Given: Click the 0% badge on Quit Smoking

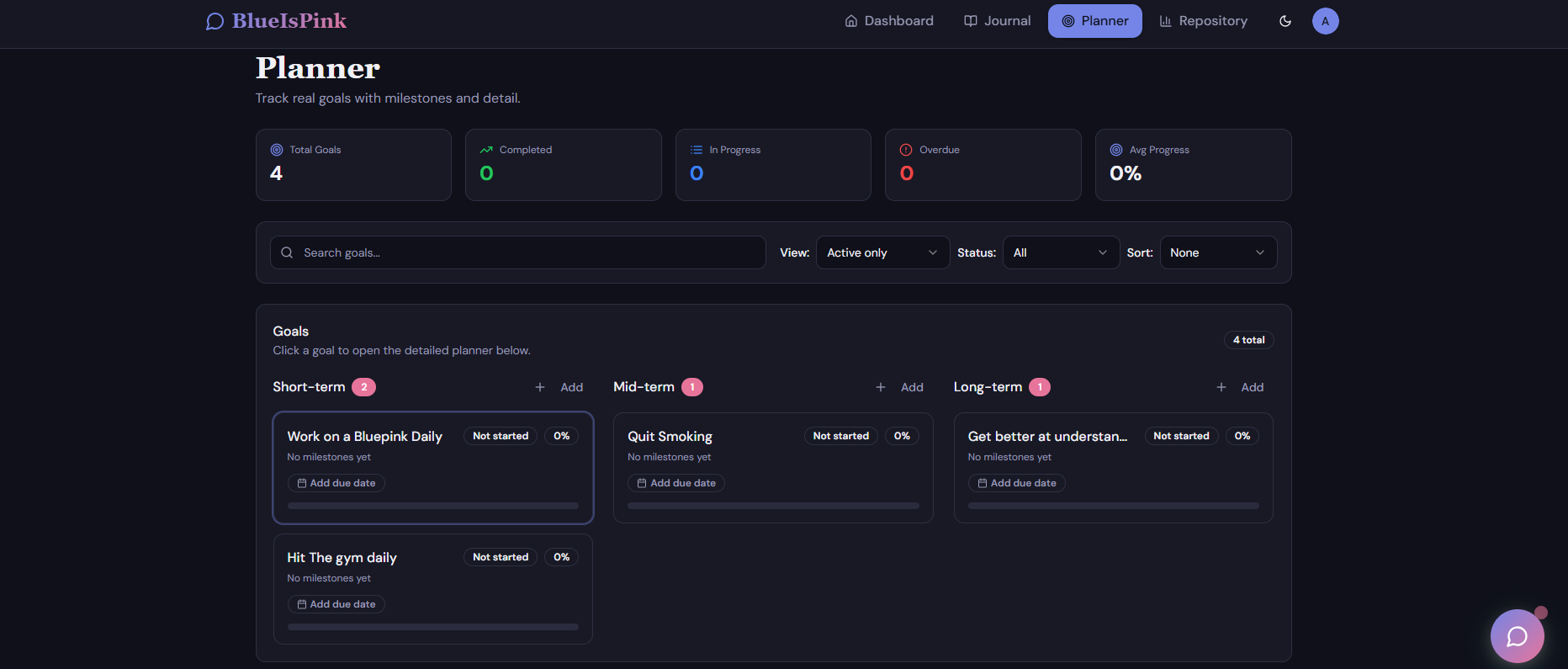Looking at the screenshot, I should 902,436.
